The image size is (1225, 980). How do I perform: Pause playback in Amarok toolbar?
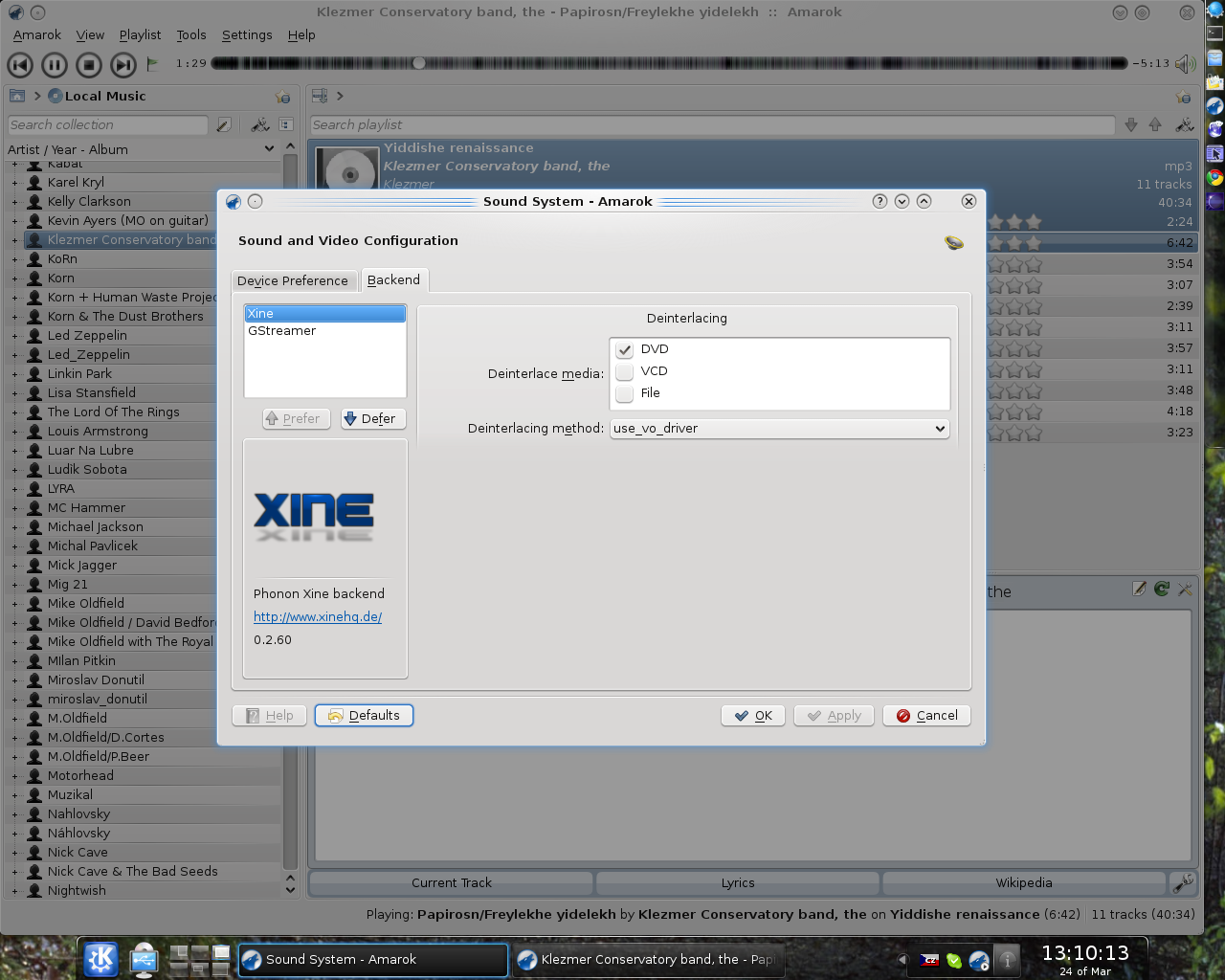coord(55,65)
